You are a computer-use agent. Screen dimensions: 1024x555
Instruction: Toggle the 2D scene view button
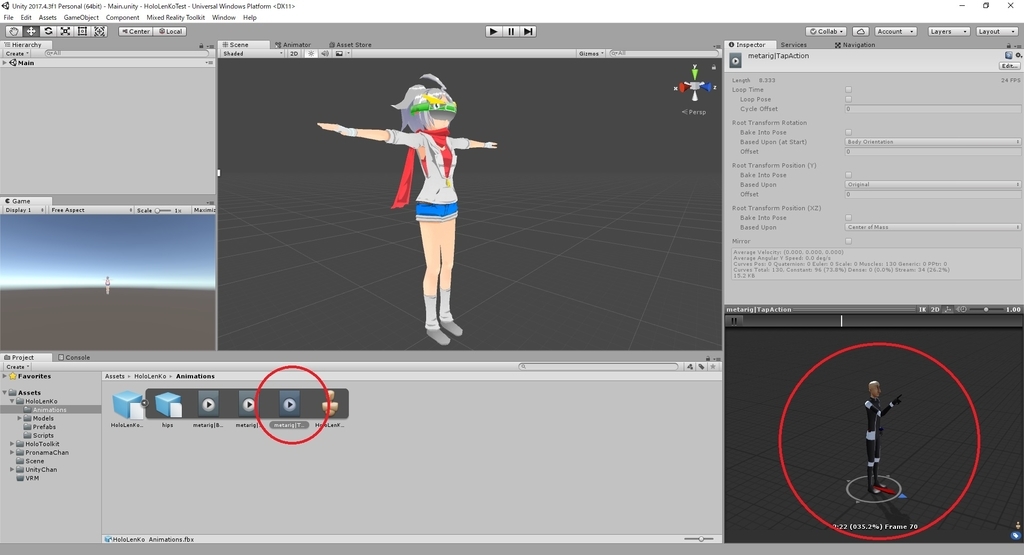click(x=294, y=54)
